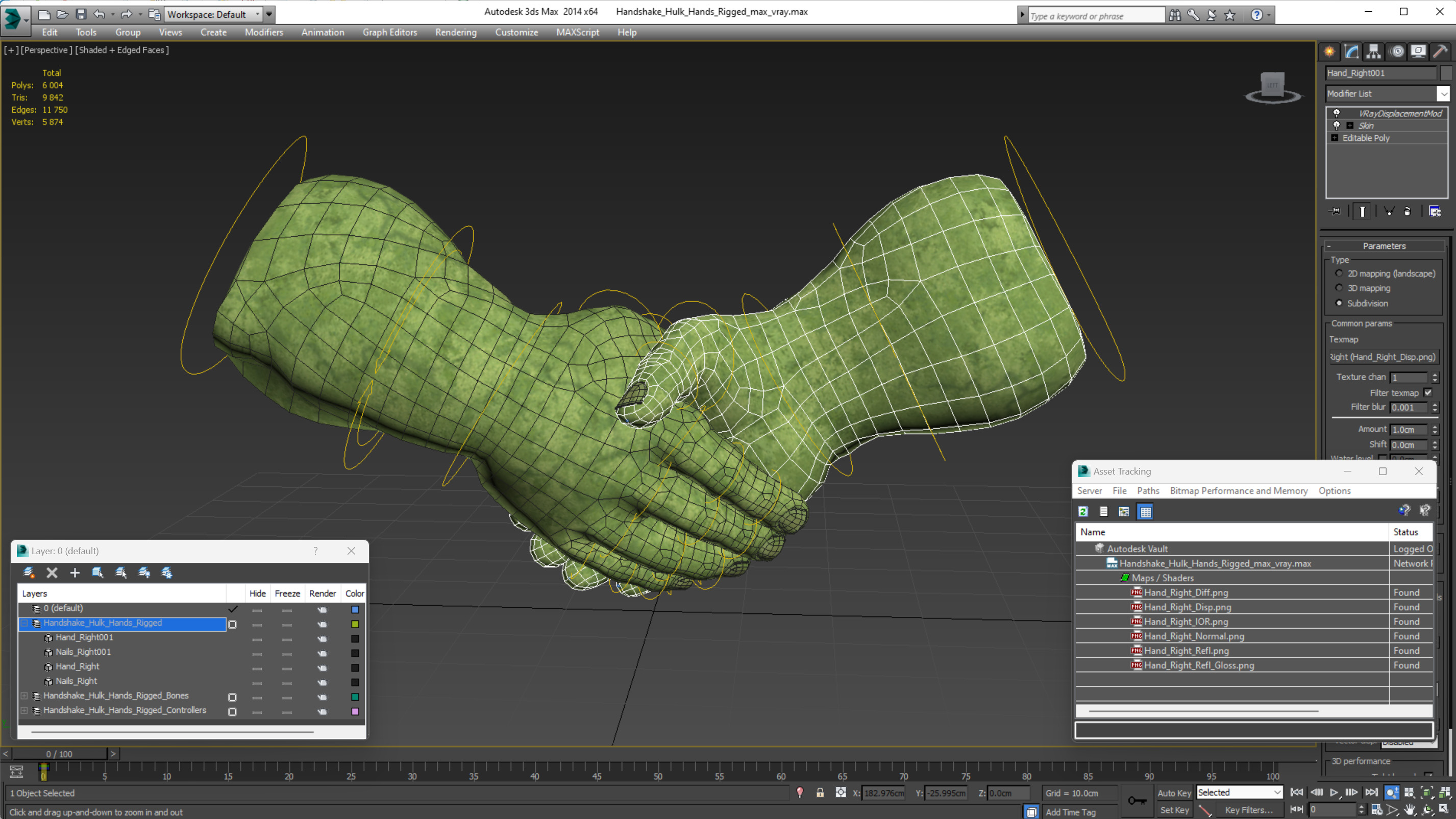Open the Create command panel tab

tap(1329, 52)
